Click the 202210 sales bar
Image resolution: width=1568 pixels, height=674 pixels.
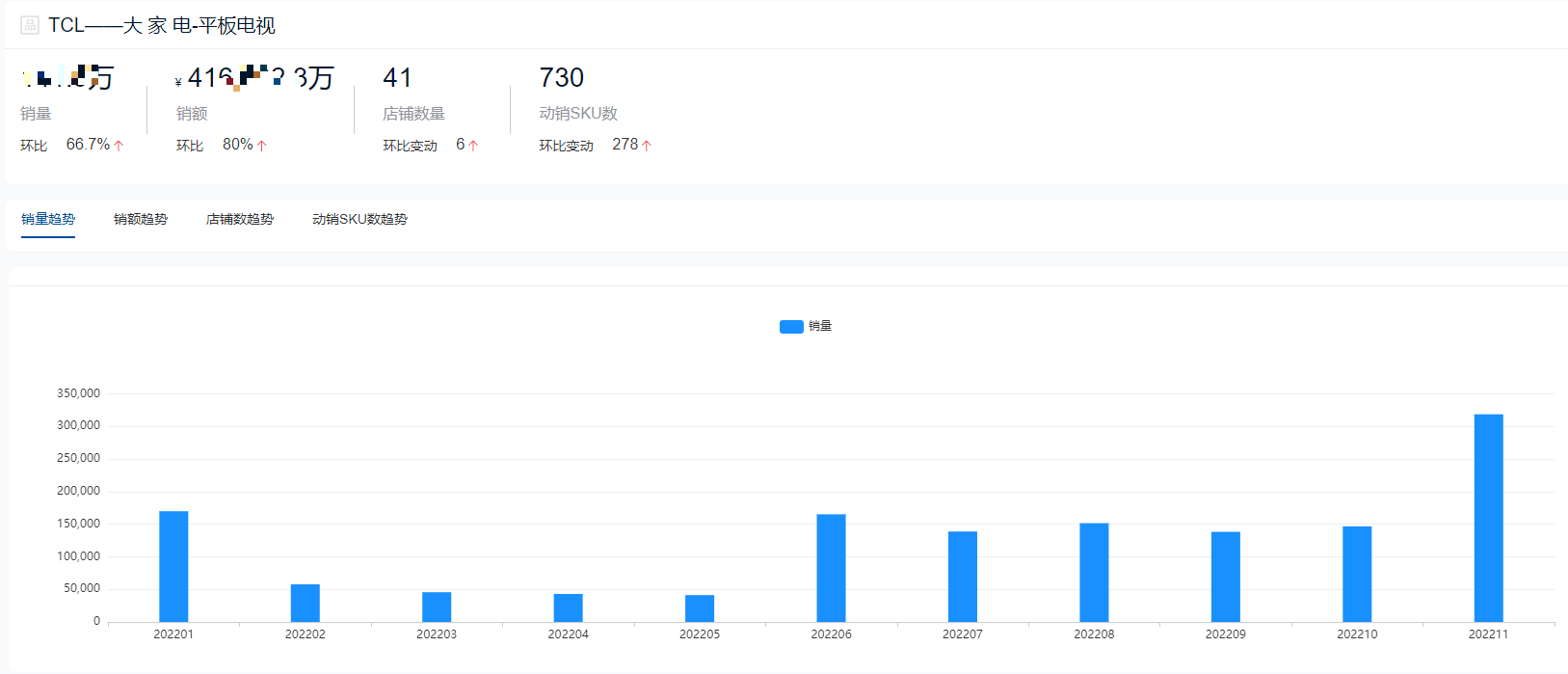tap(1357, 574)
